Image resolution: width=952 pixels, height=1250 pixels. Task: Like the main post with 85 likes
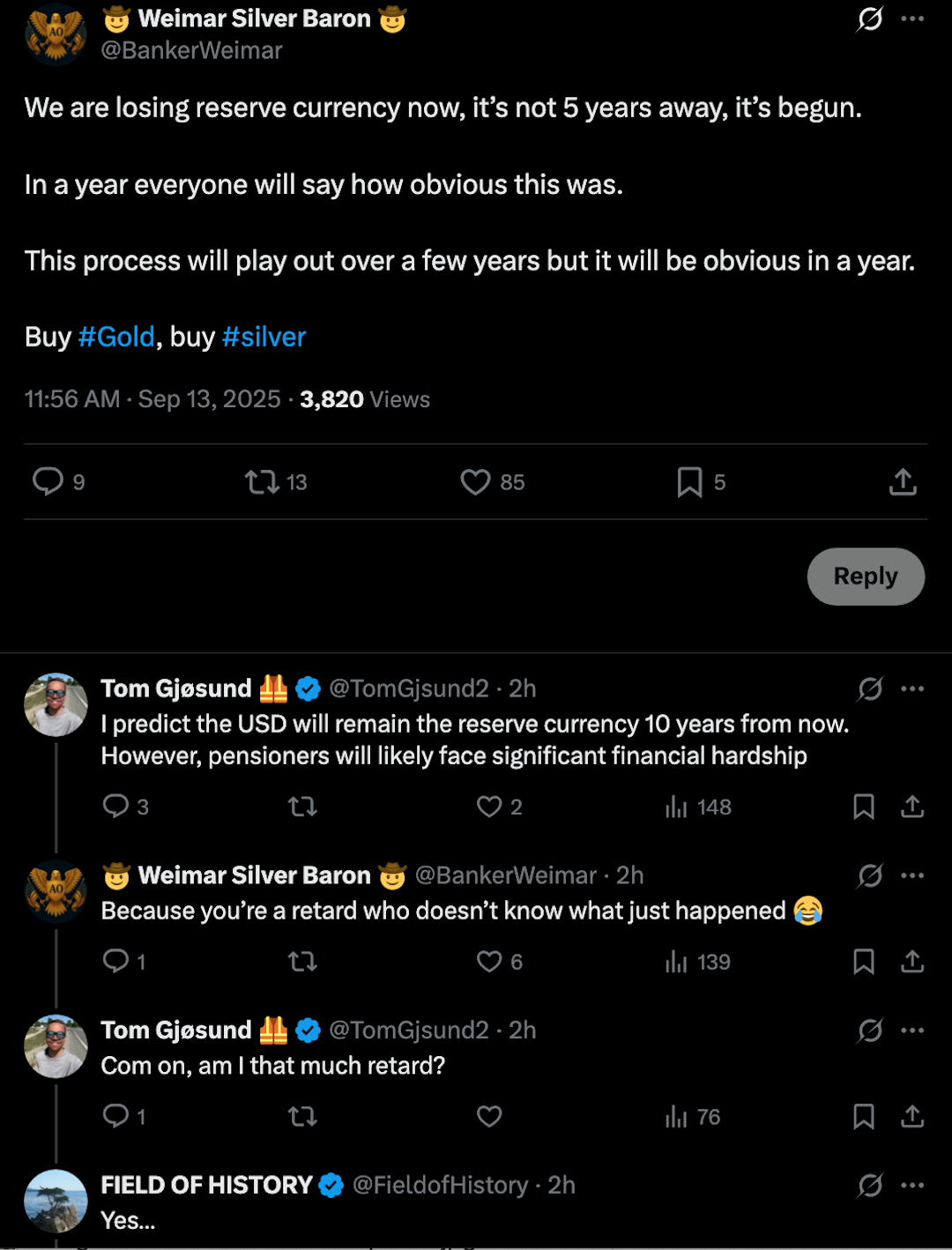[x=475, y=481]
